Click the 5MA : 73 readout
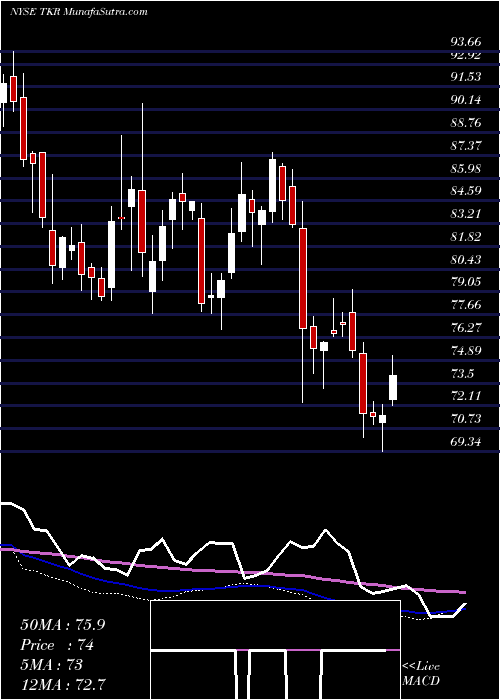Viewport: 500px width, 700px height. click(x=51, y=665)
